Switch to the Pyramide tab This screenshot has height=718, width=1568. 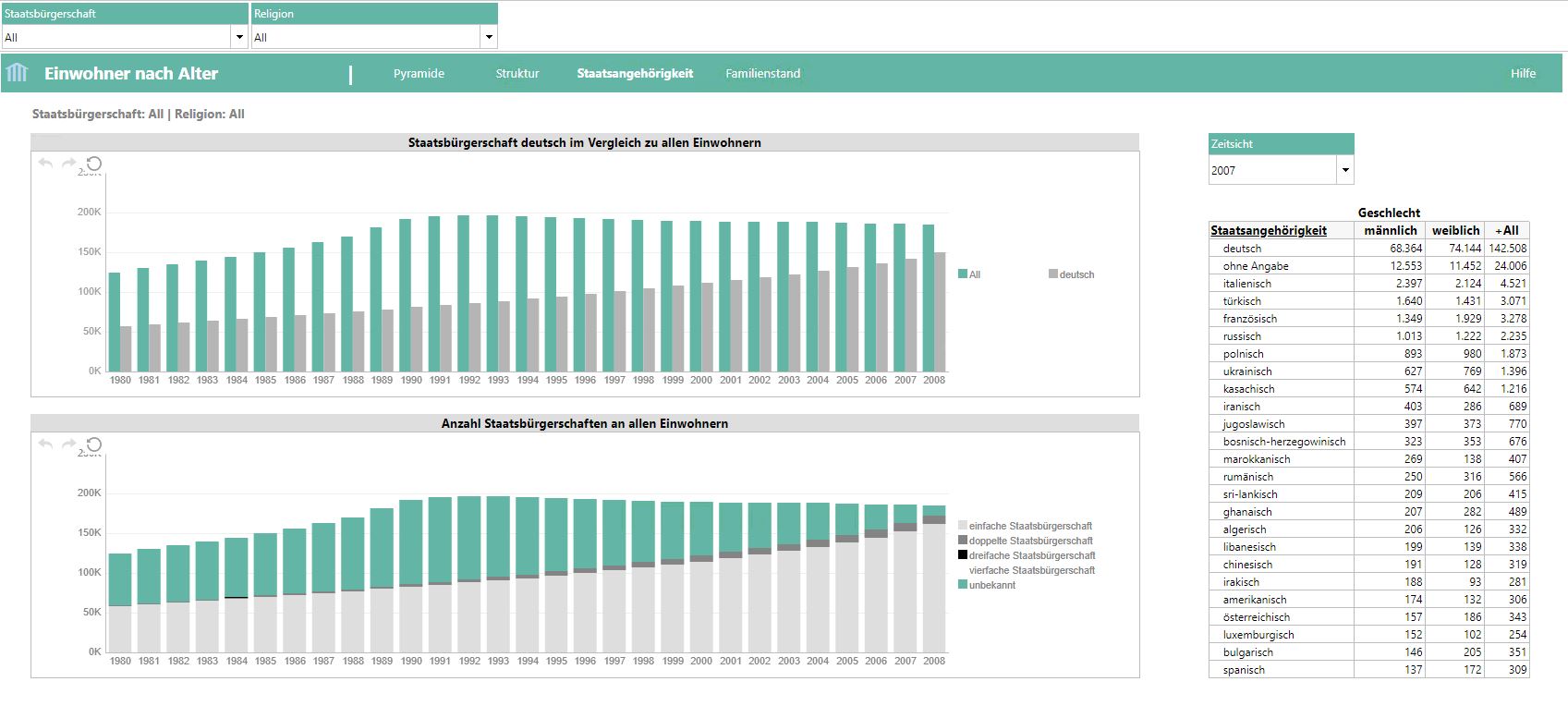tap(419, 74)
